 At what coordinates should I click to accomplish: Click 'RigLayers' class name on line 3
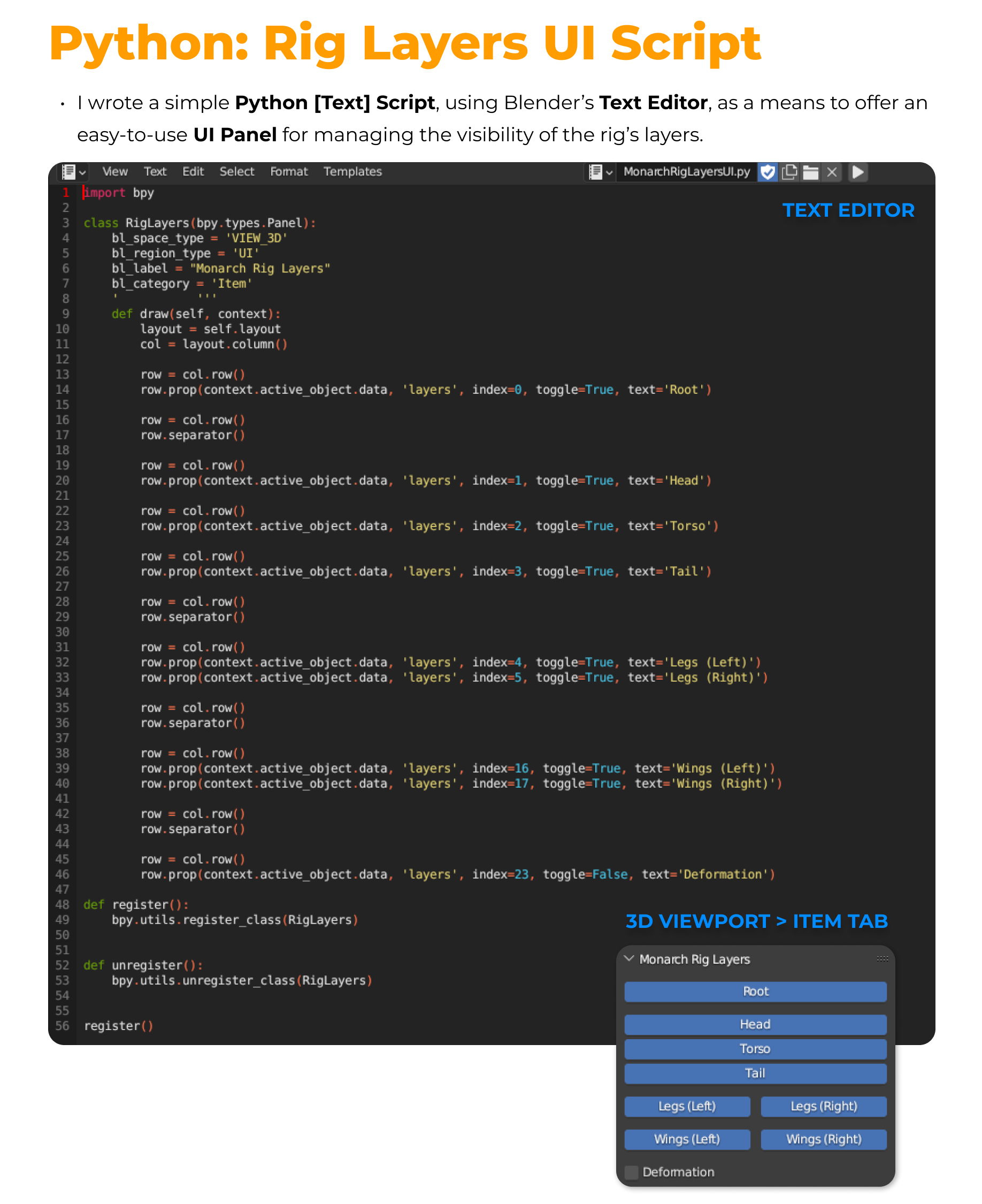[157, 223]
